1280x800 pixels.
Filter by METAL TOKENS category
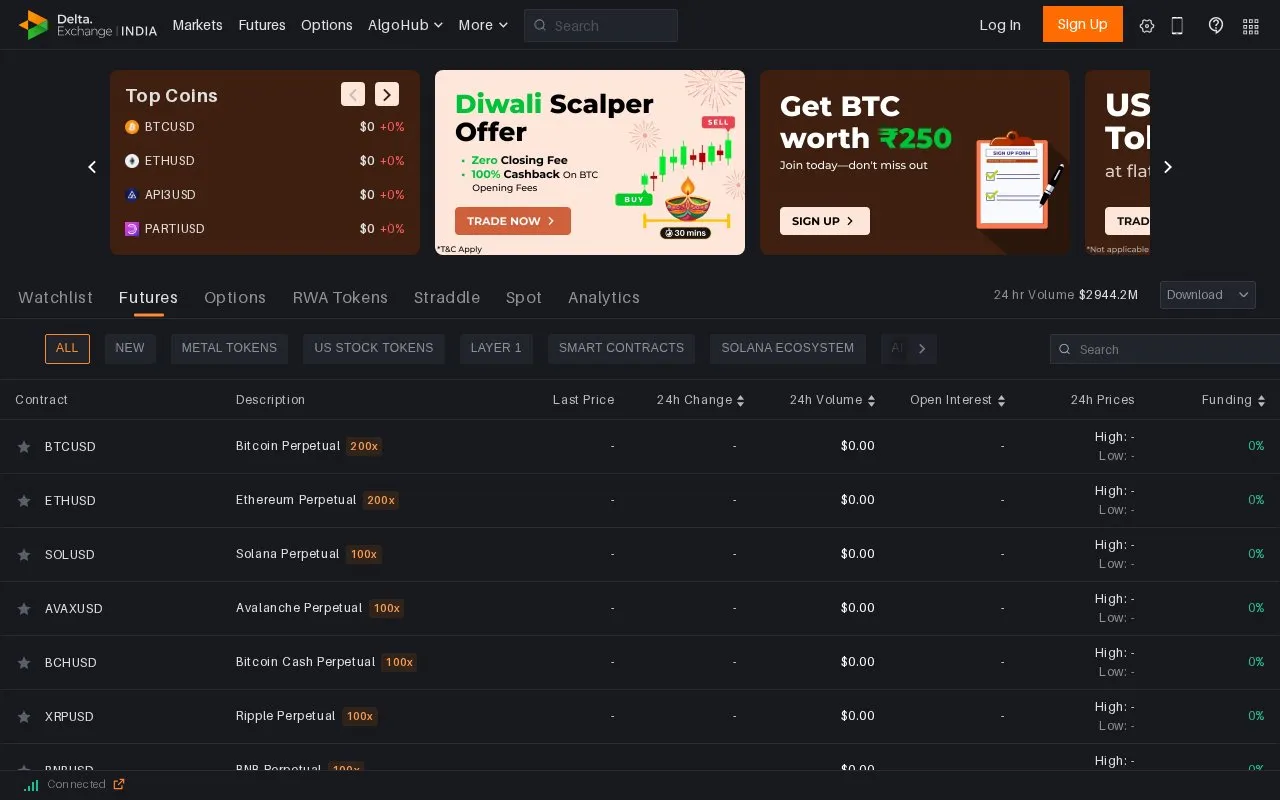[x=229, y=349]
